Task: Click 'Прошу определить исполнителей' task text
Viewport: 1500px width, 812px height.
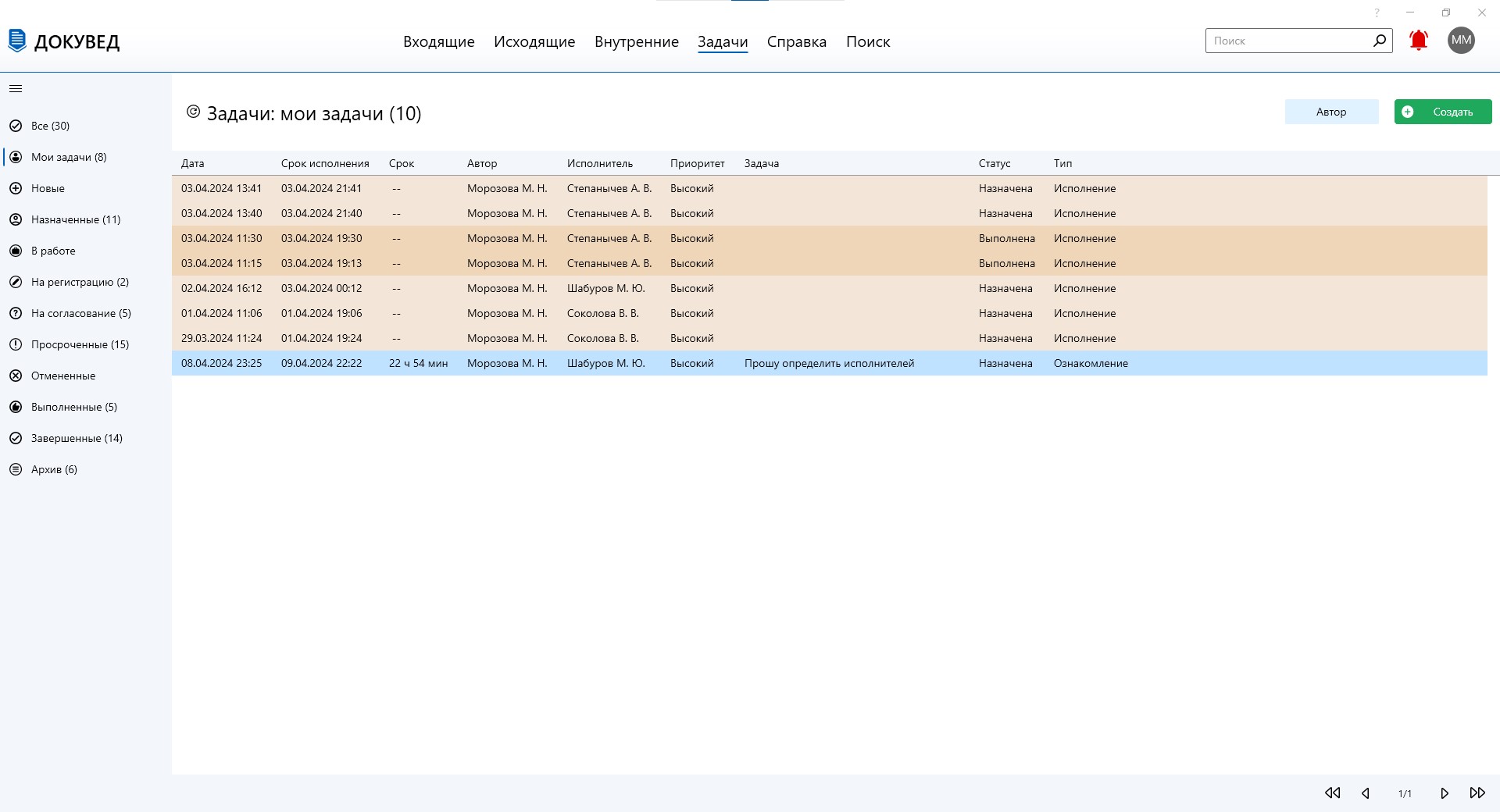Action: click(x=829, y=363)
